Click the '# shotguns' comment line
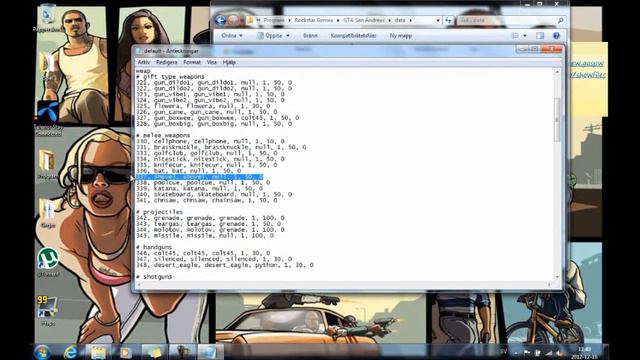This screenshot has width=640, height=360. point(154,277)
